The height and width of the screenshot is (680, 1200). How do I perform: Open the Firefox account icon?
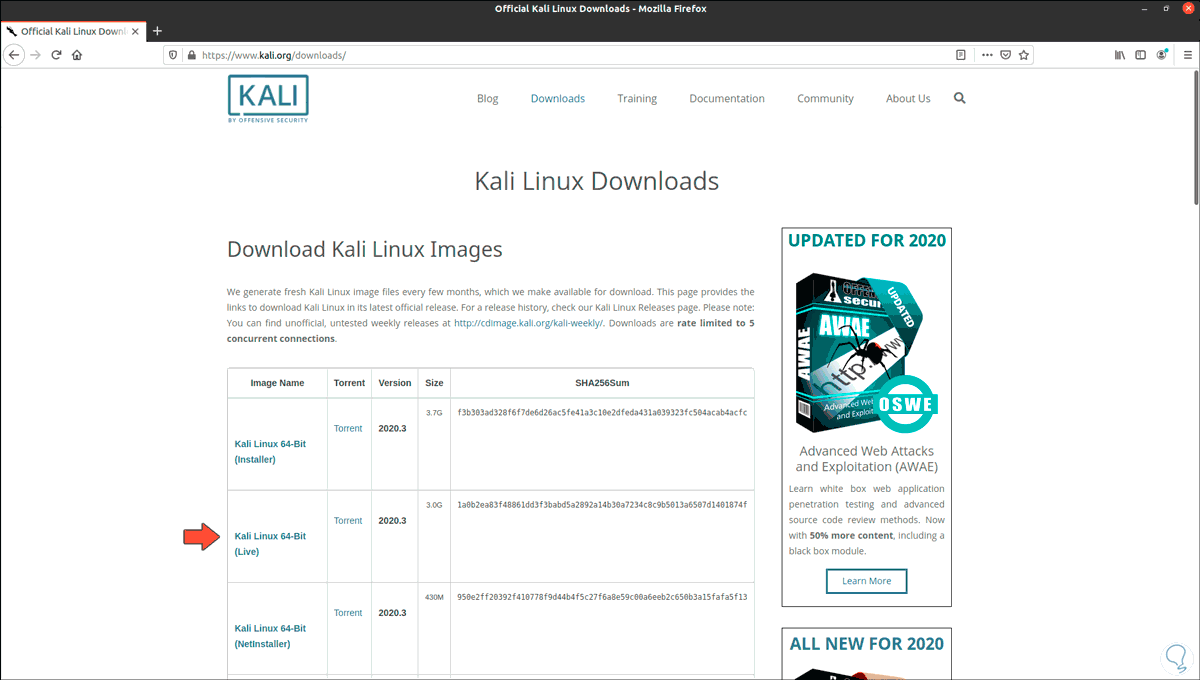click(1162, 55)
